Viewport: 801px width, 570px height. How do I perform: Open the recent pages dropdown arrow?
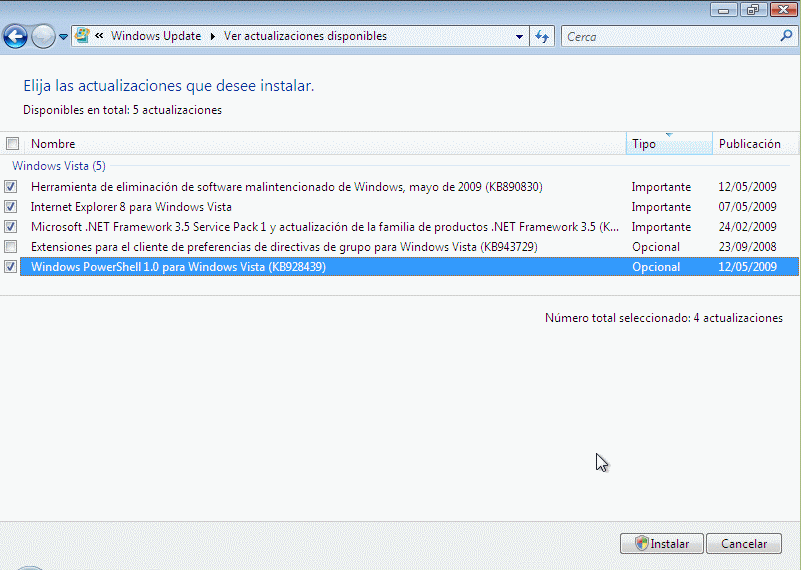tap(64, 37)
